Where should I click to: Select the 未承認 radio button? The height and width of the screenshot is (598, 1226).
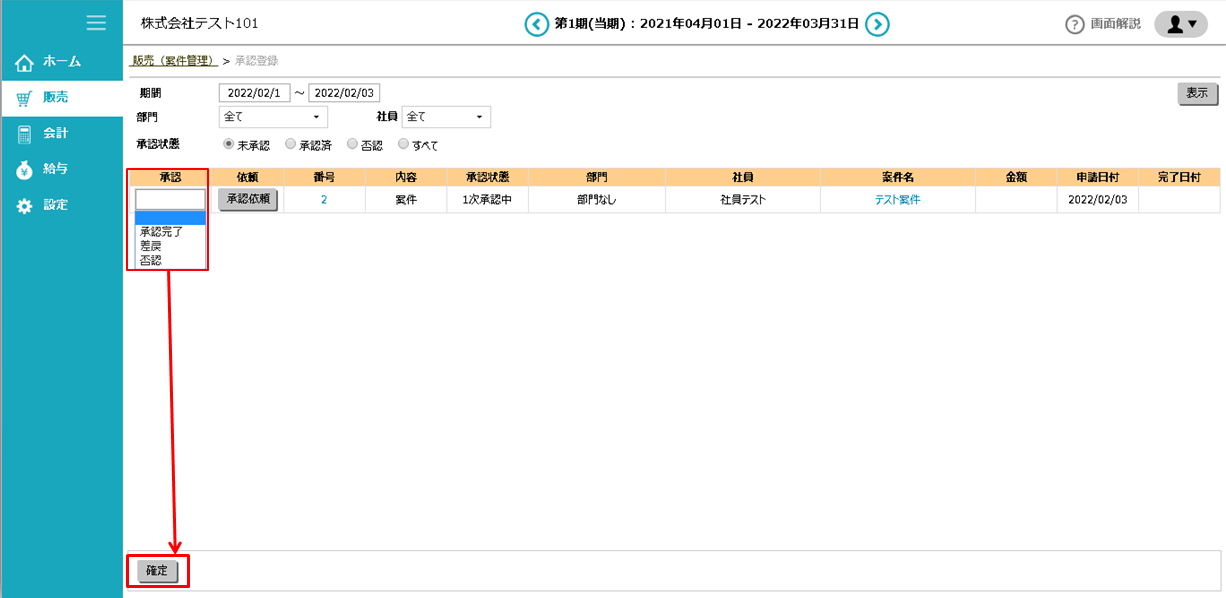229,144
